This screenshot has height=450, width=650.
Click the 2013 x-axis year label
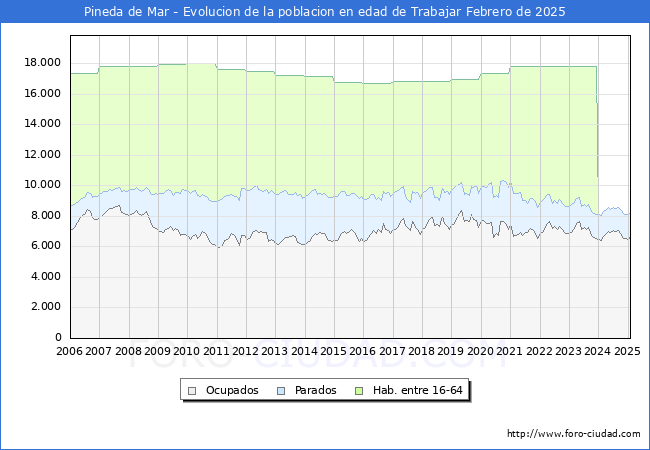pyautogui.click(x=274, y=351)
